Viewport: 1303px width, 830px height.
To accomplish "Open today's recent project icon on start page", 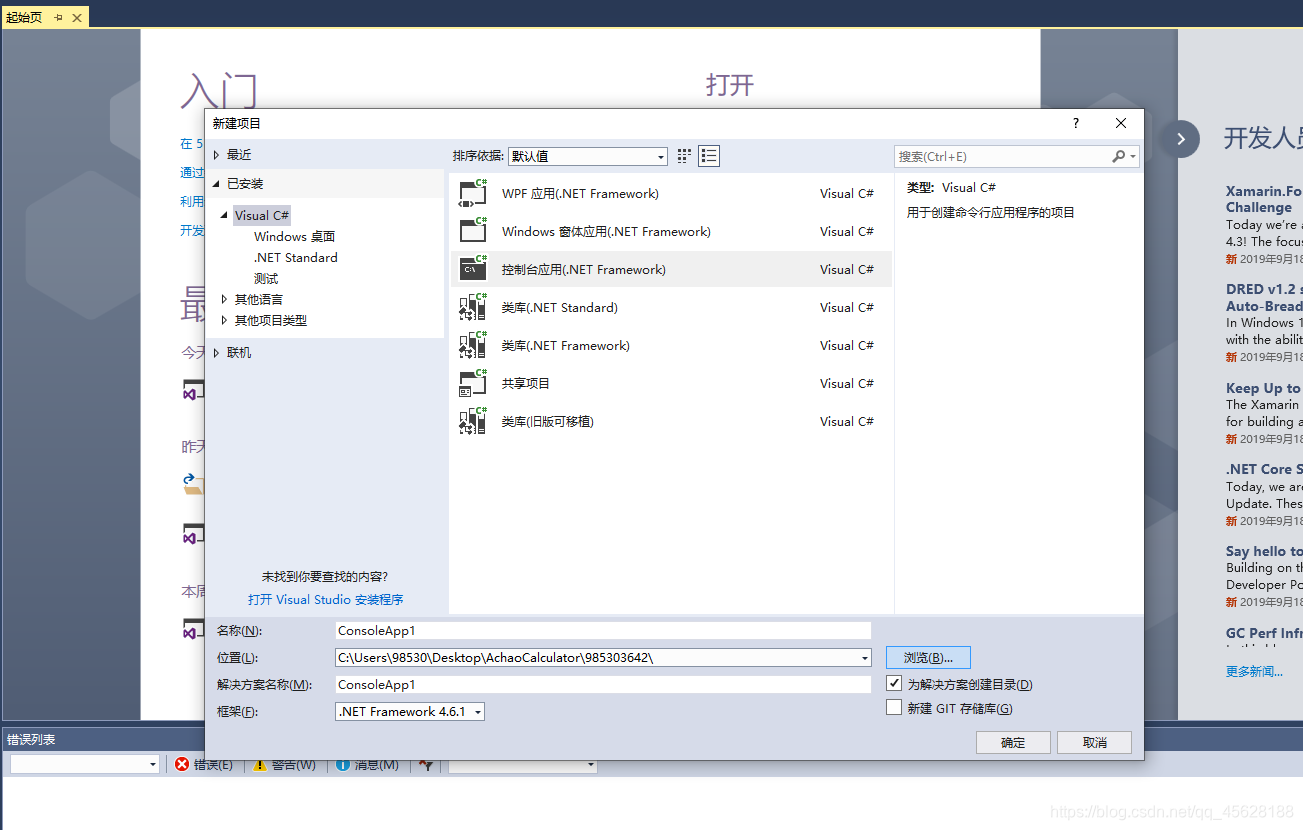I will [x=193, y=389].
